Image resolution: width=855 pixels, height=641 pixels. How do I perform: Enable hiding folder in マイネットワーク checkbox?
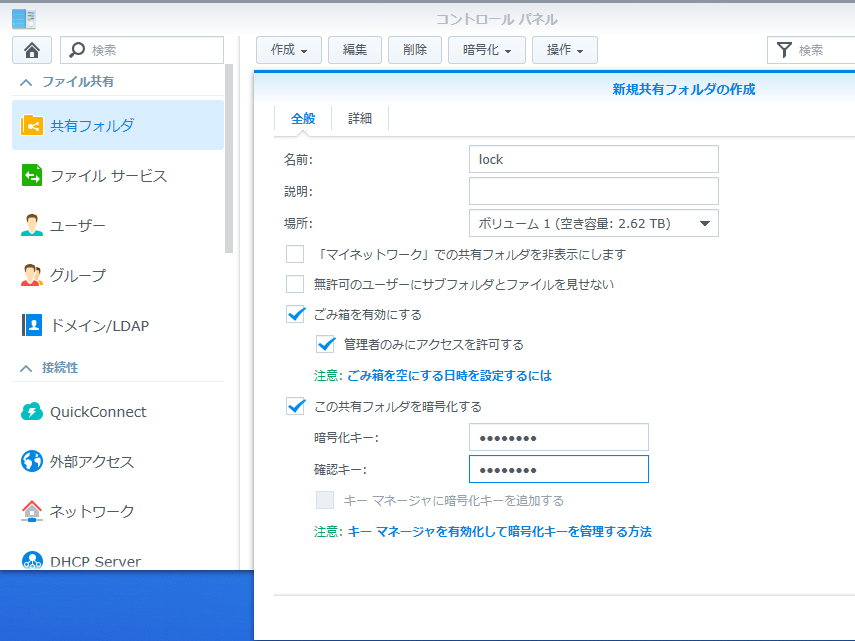click(295, 254)
